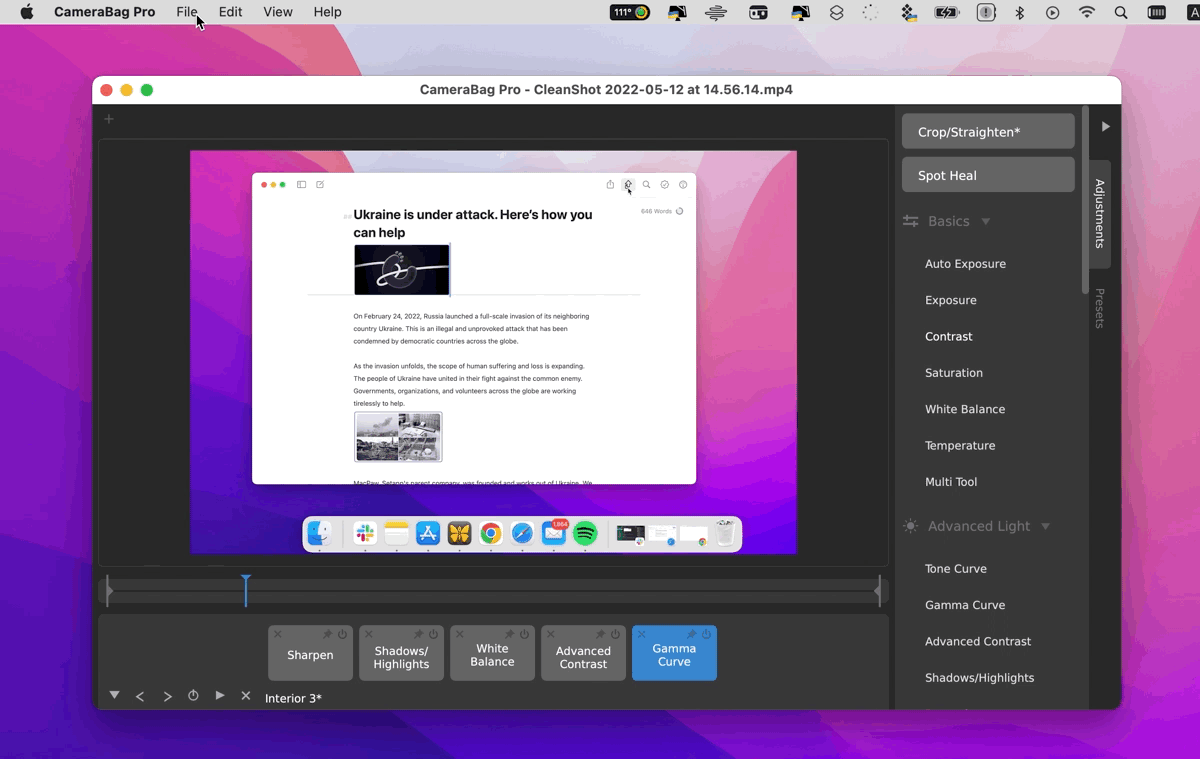Toggle power on Gamma Curve tile

(x=706, y=635)
